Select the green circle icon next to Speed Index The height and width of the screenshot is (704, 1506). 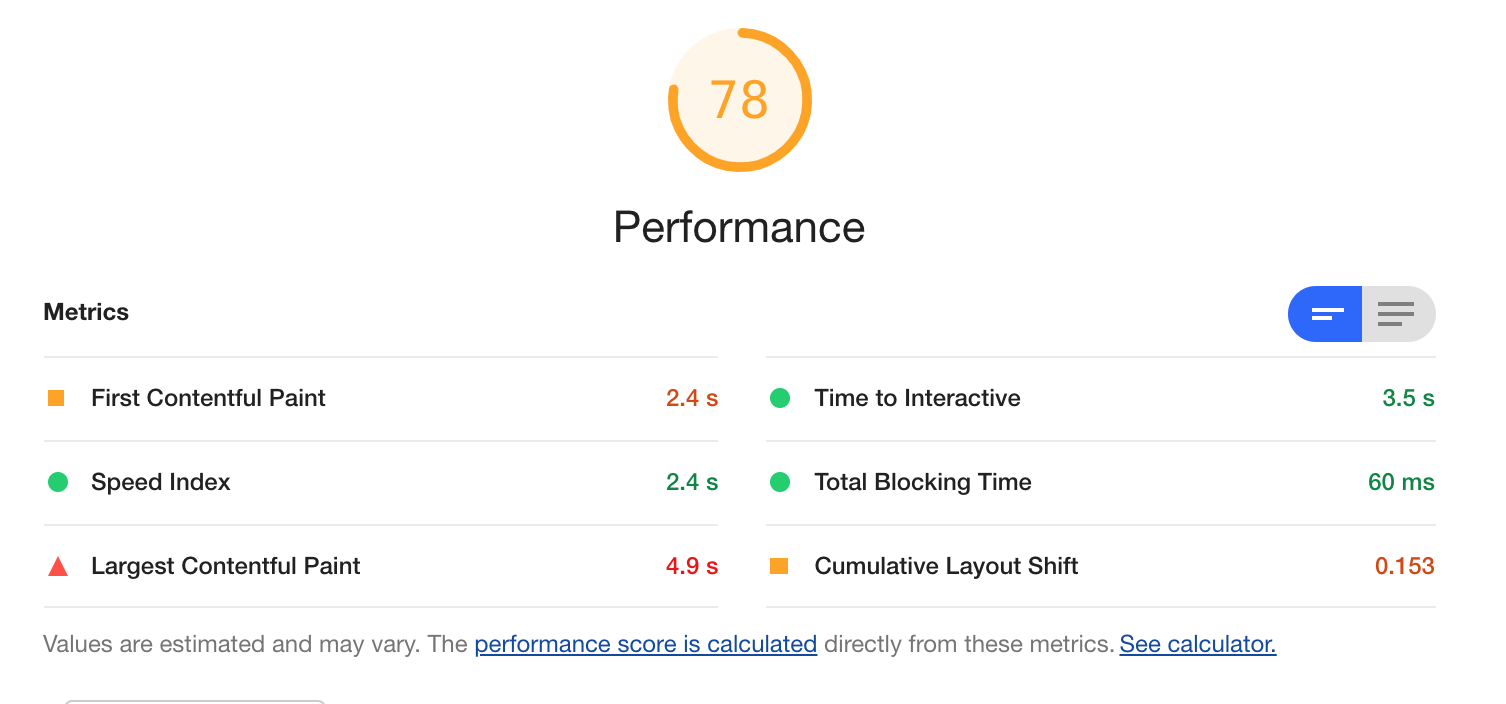click(58, 481)
